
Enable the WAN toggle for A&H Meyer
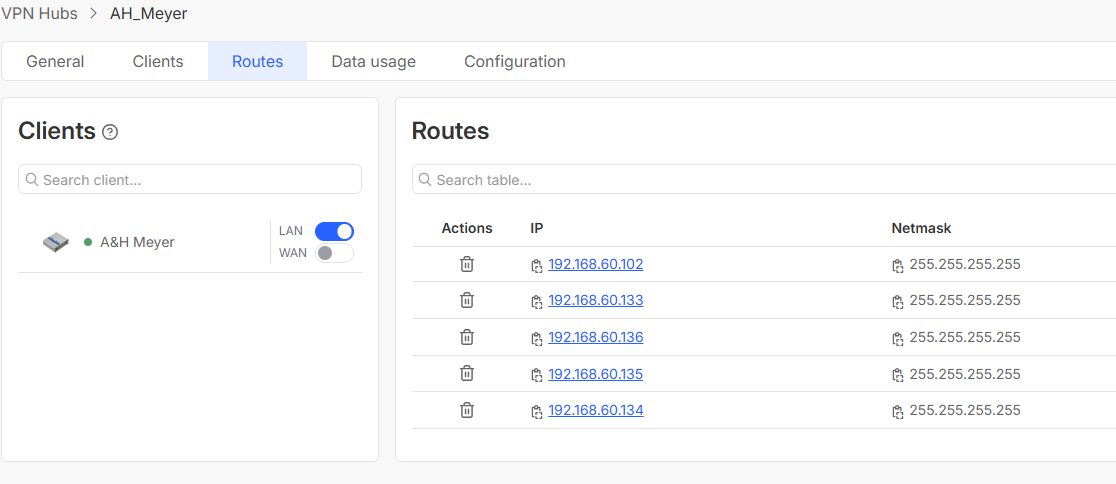coord(334,253)
